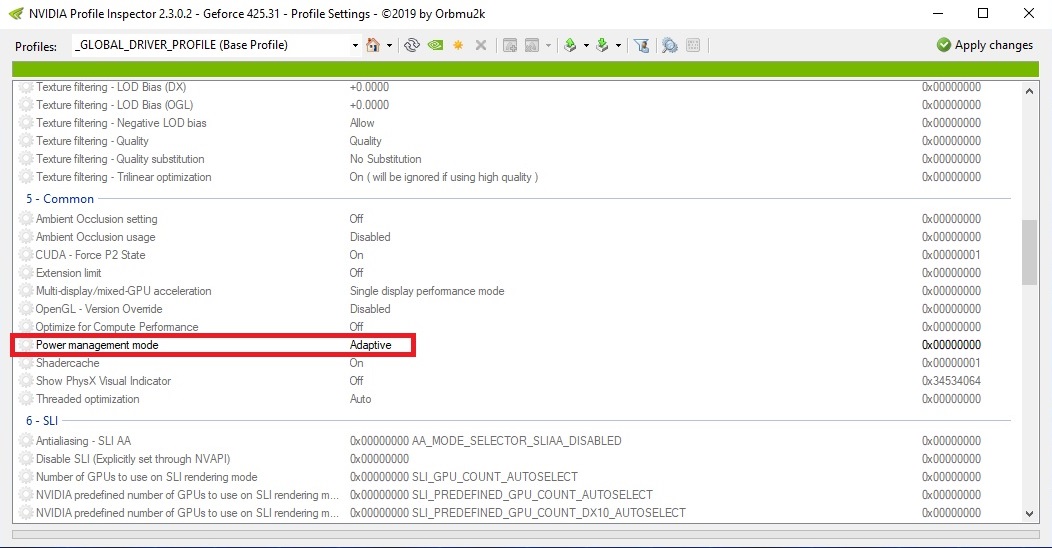Click gear icon beside Shadercache
The image size is (1052, 548).
[x=25, y=363]
